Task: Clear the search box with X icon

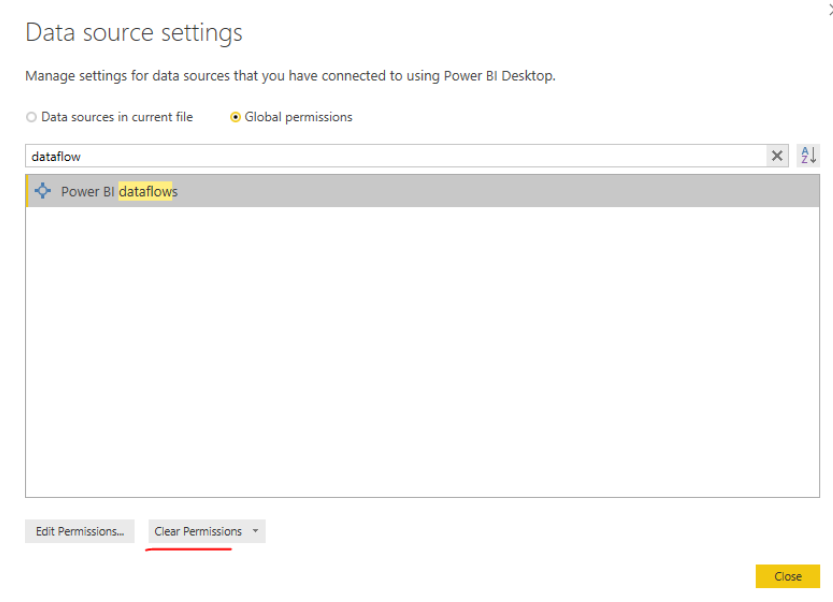Action: (777, 156)
